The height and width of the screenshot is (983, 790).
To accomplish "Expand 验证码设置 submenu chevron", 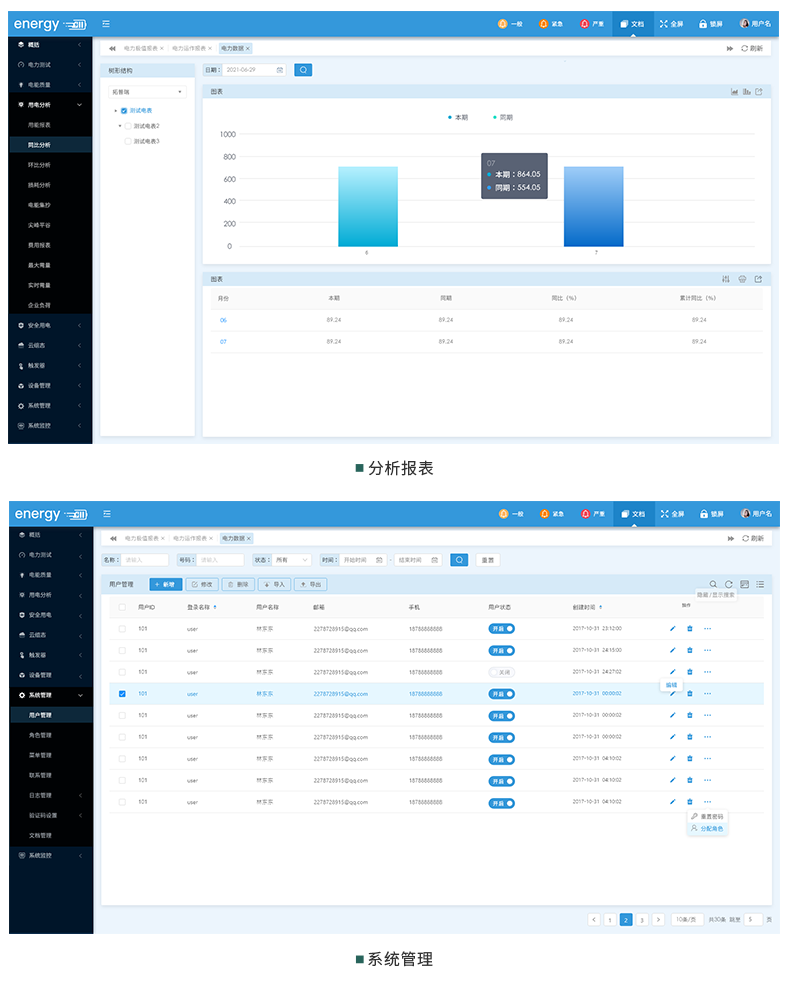I will [80, 816].
